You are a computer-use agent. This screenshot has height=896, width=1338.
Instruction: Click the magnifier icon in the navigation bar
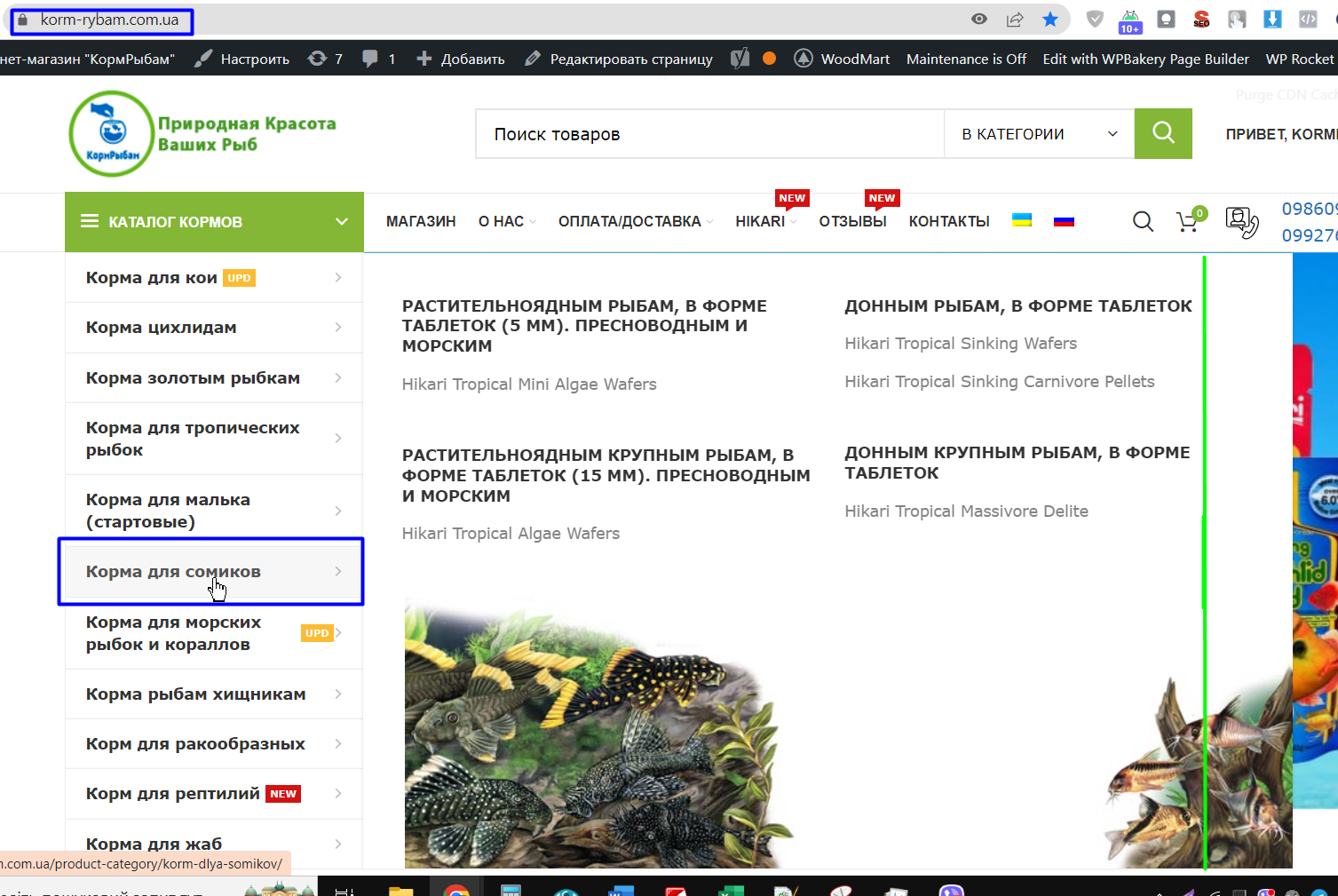[x=1143, y=221]
